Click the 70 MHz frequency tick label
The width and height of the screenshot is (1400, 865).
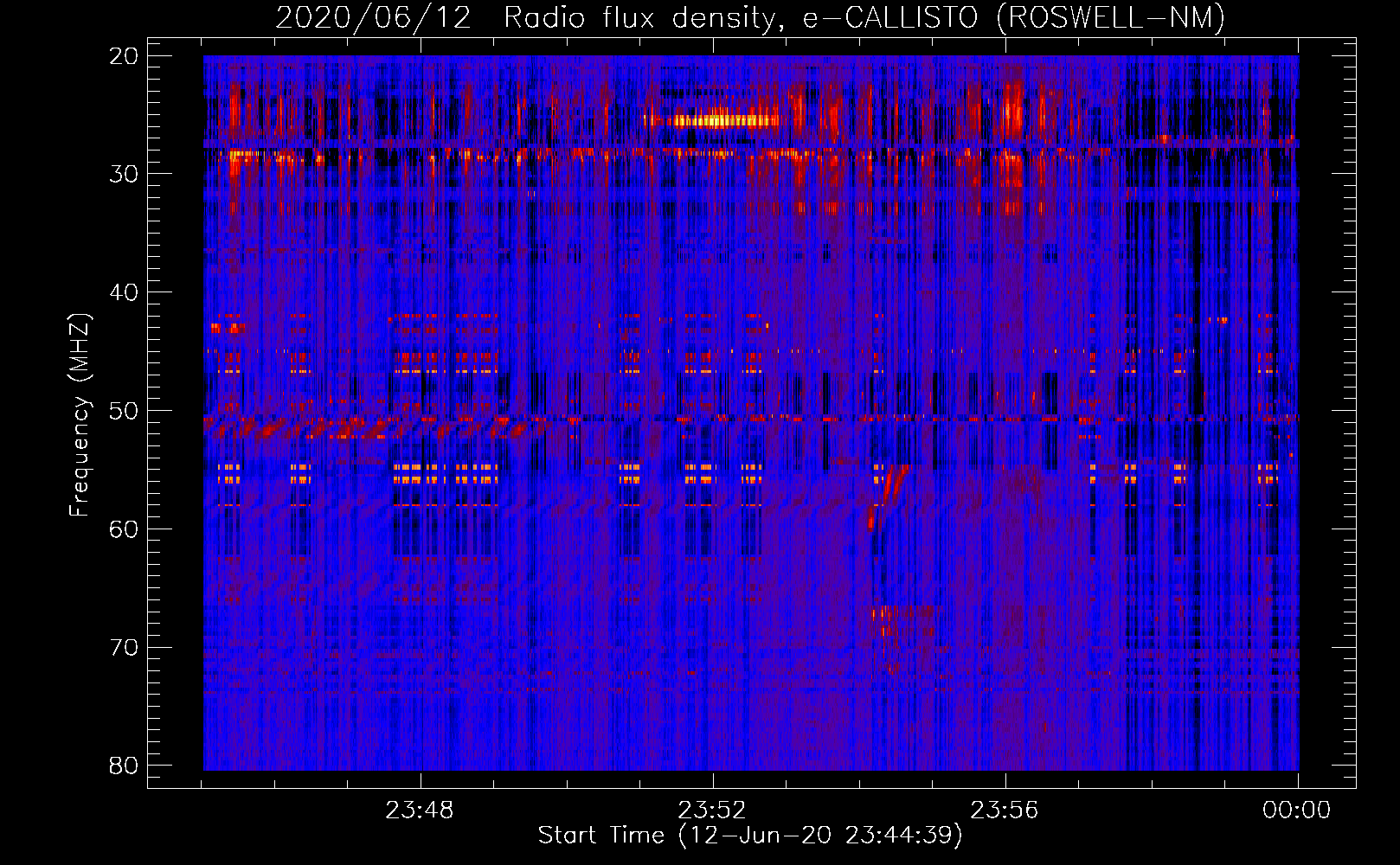[124, 648]
